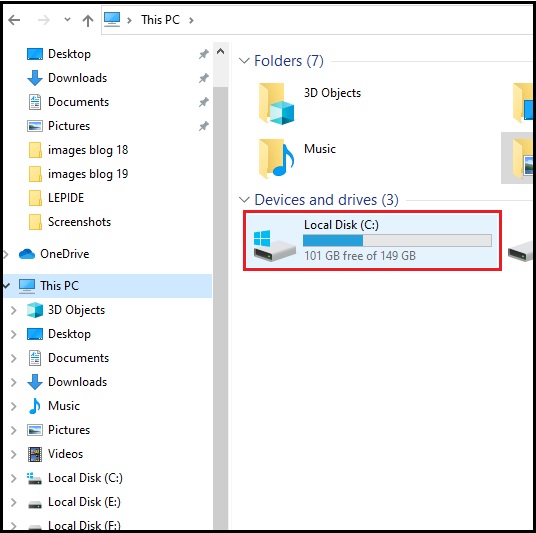The width and height of the screenshot is (536, 533).
Task: Click the Folders (7) group header
Action: (x=289, y=61)
